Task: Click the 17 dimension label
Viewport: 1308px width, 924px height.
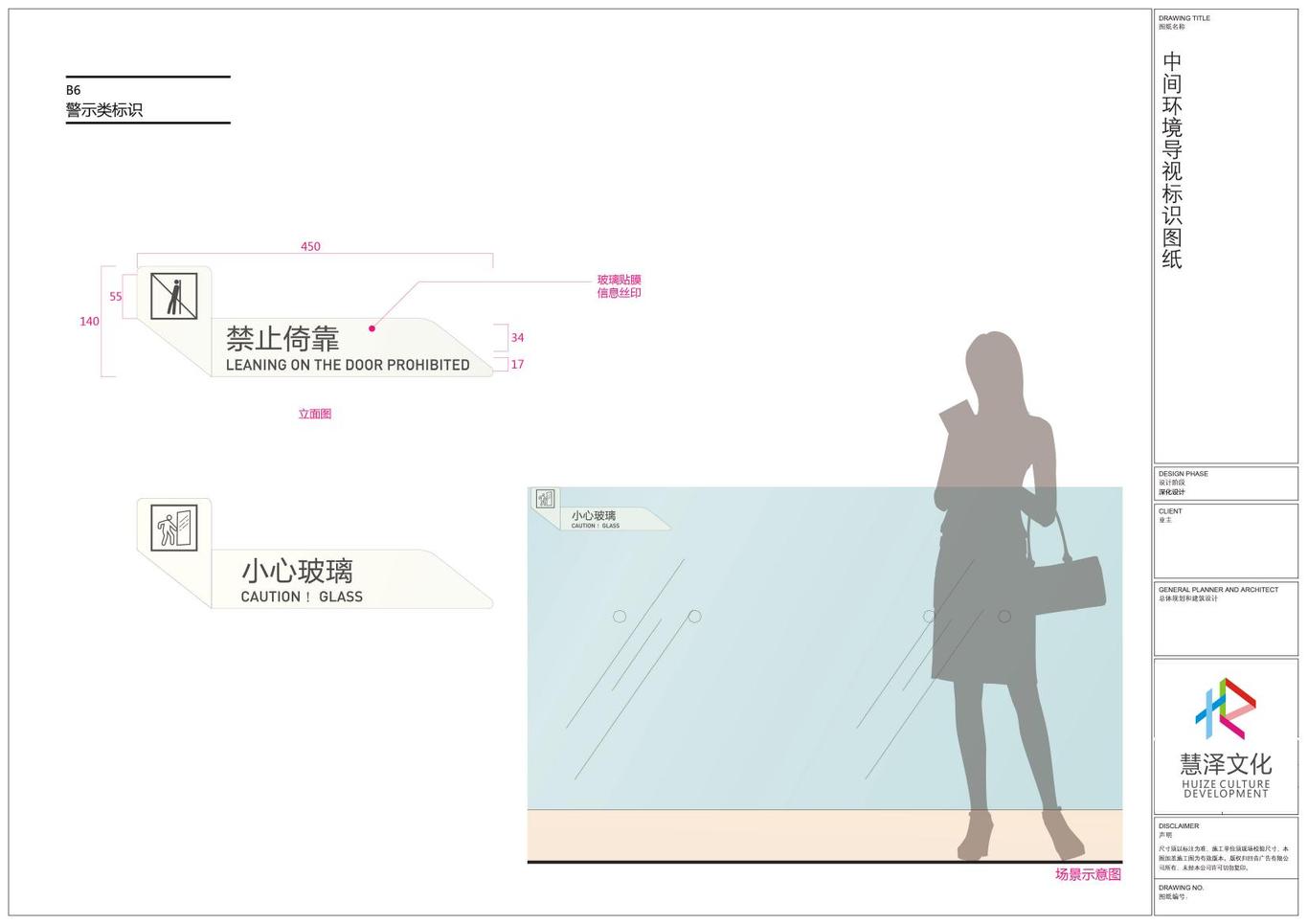Action: pos(517,365)
